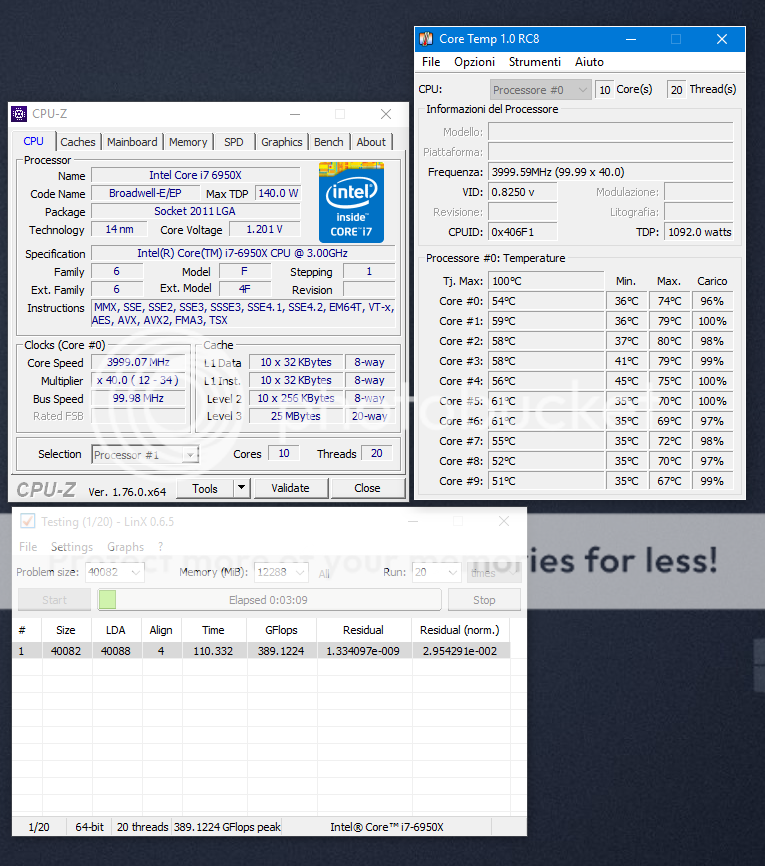Image resolution: width=765 pixels, height=866 pixels.
Task: Click the CPU-Z app icon in title bar
Action: pos(20,114)
